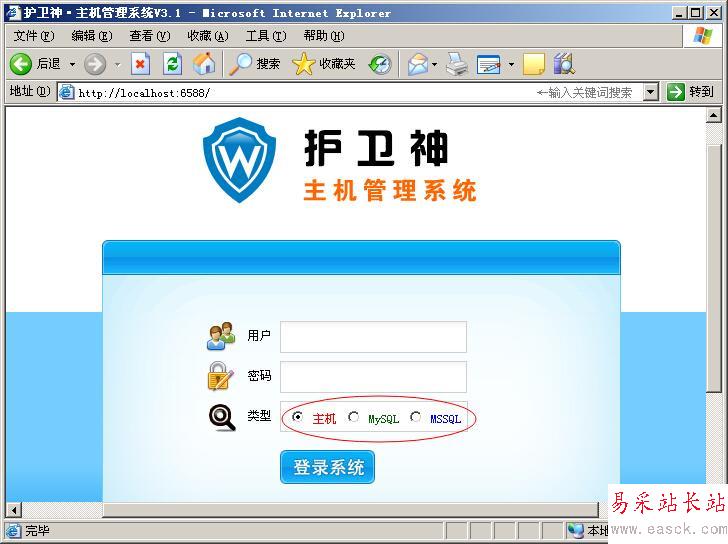728x544 pixels.
Task: Open the 文件(F) menu
Action: pyautogui.click(x=34, y=36)
